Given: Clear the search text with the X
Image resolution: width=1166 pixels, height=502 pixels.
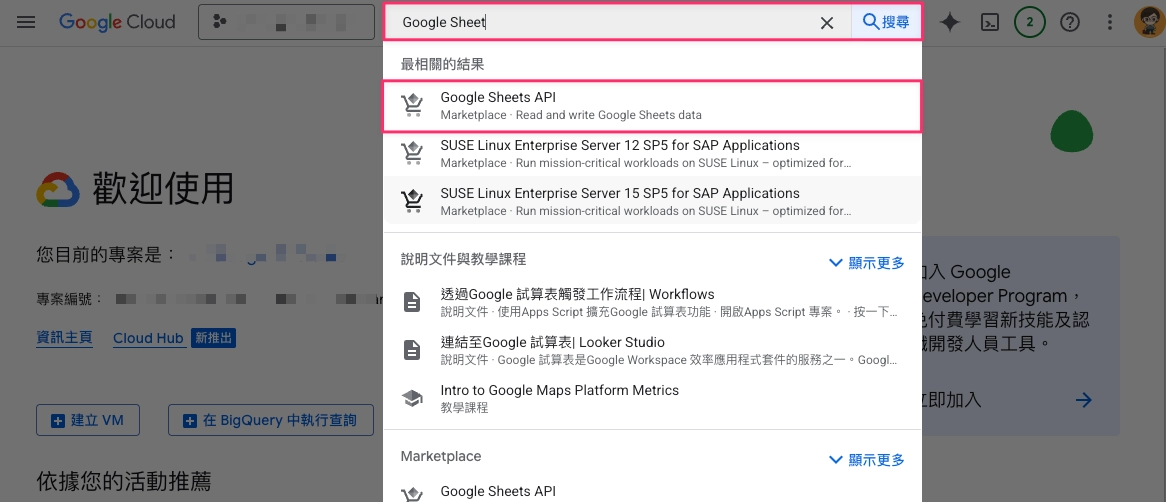Looking at the screenshot, I should click(827, 23).
